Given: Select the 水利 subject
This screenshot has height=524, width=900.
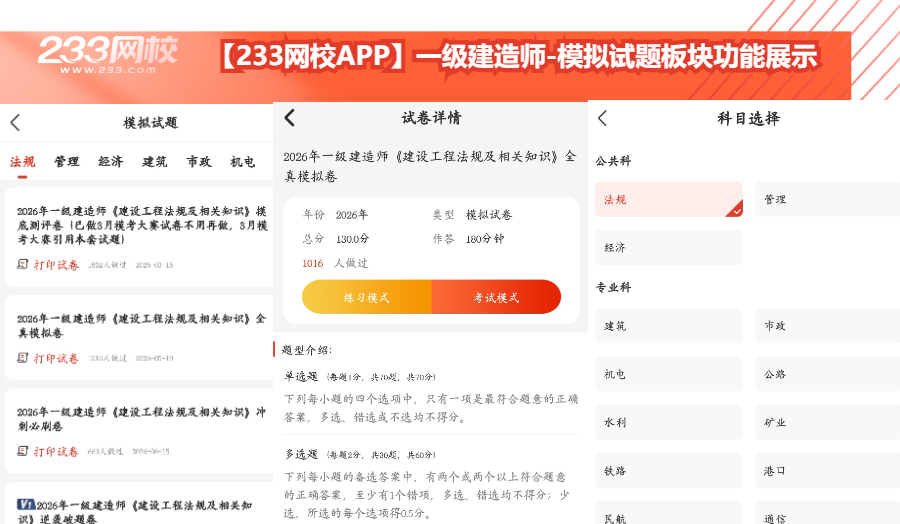Looking at the screenshot, I should coord(669,422).
